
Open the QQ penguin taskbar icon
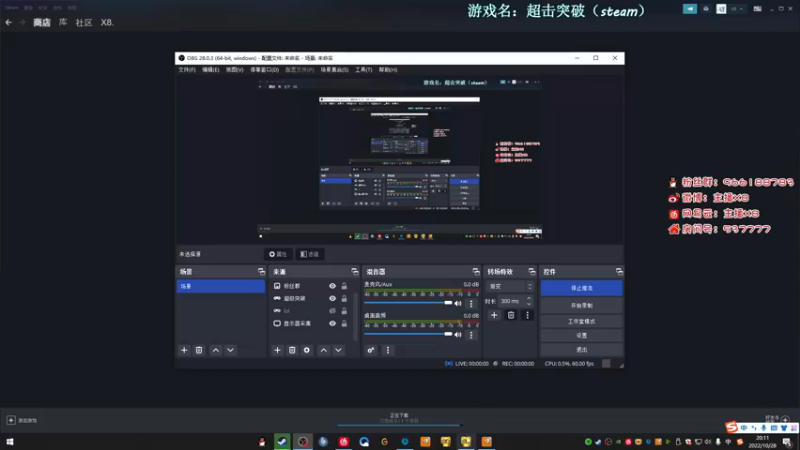tap(262, 442)
